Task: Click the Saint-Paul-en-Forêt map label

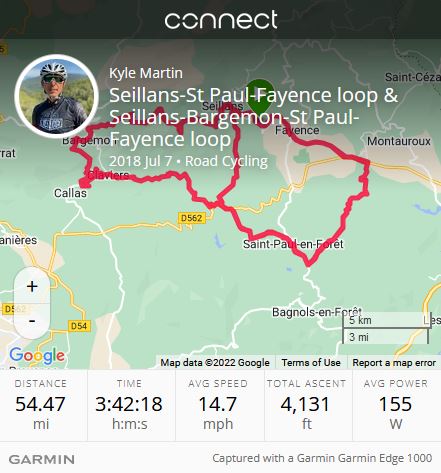Action: pyautogui.click(x=293, y=244)
